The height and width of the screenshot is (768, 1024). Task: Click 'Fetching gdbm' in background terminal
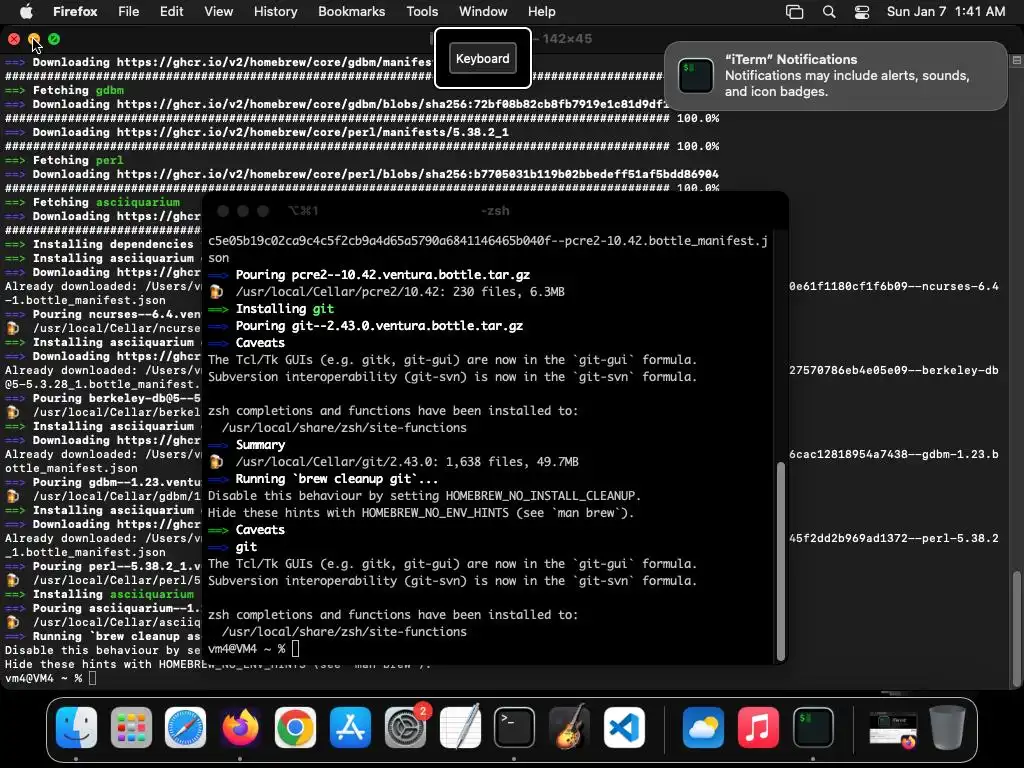[78, 90]
